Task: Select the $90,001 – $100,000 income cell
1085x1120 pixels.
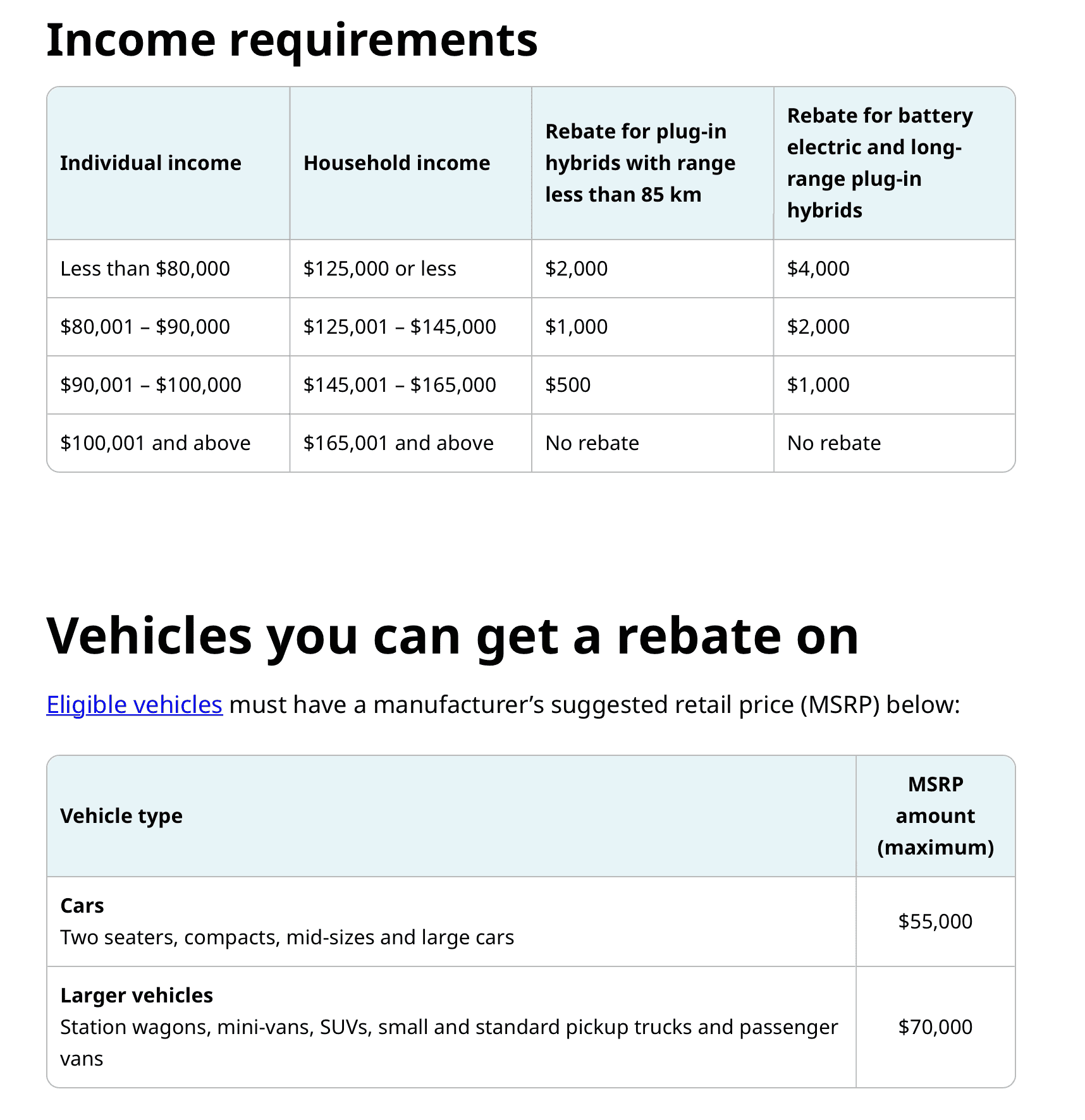Action: 150,385
